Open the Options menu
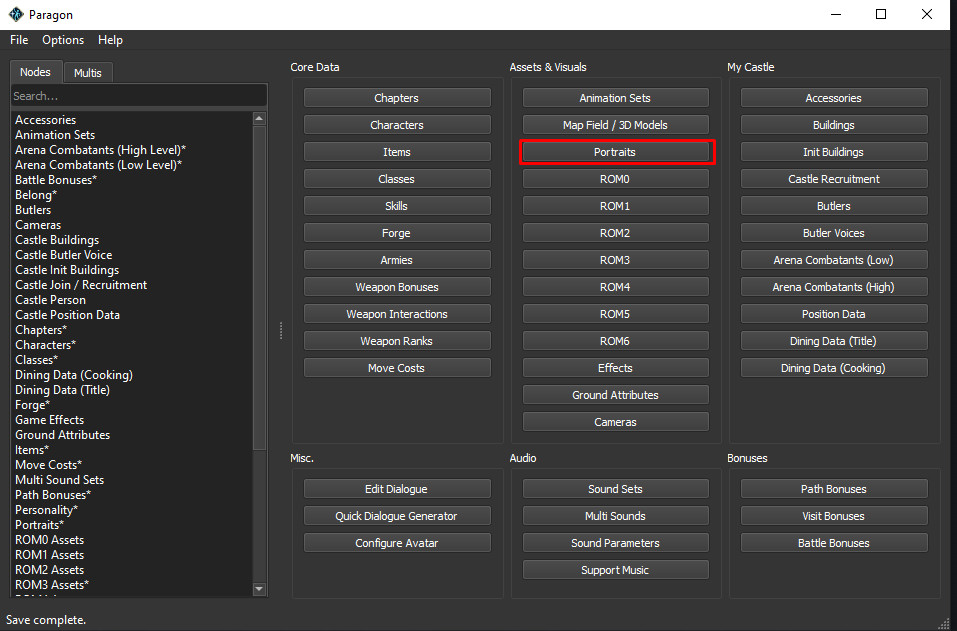 [63, 40]
